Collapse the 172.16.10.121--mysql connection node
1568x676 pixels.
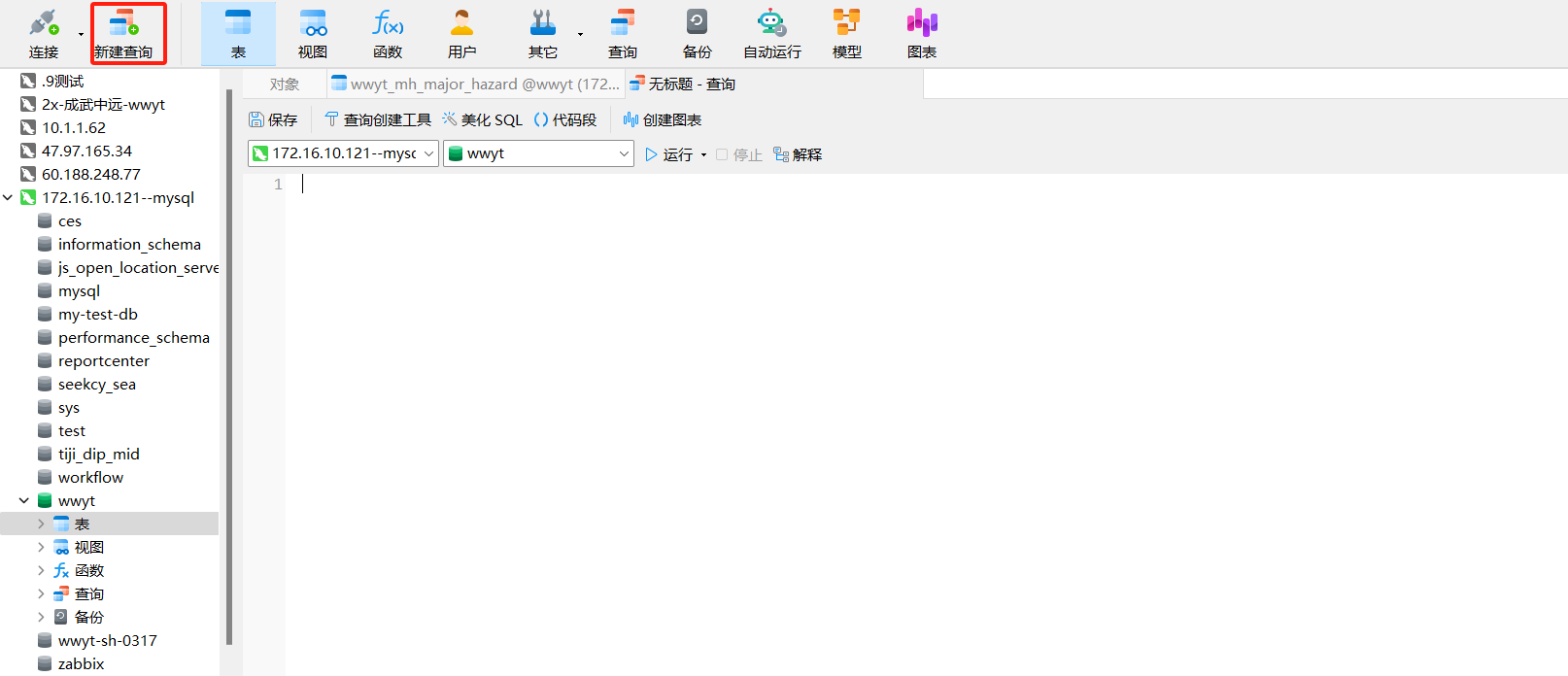pyautogui.click(x=8, y=197)
